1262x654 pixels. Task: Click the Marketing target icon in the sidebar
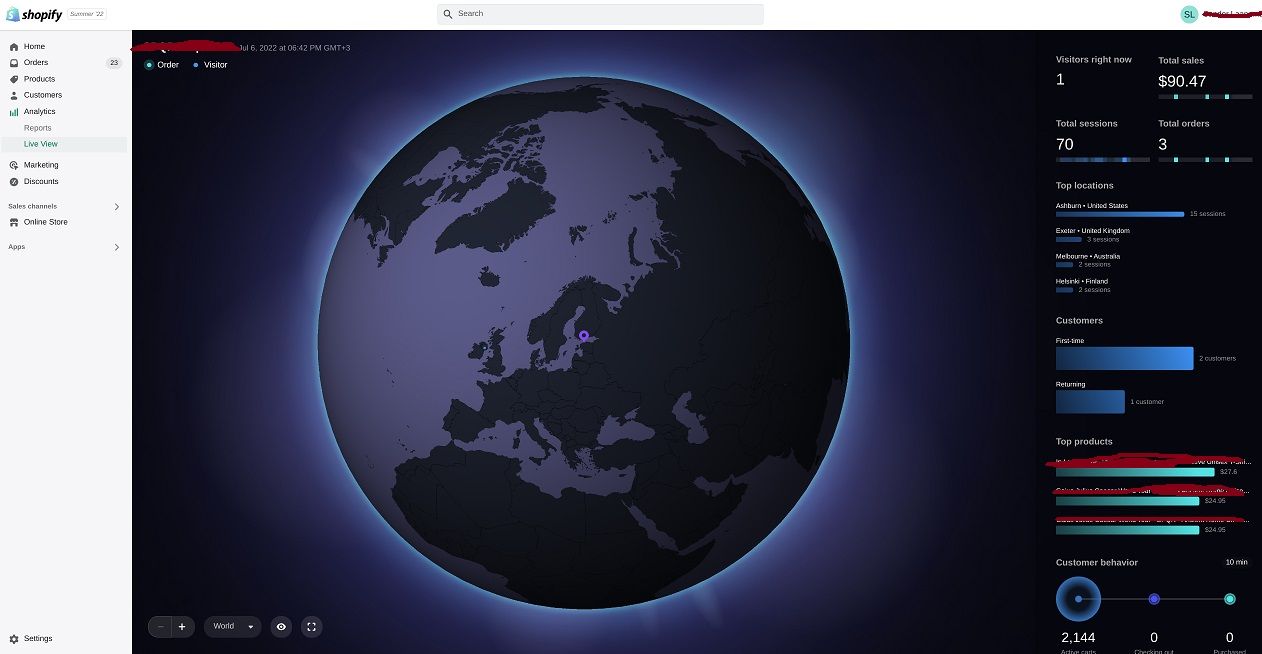pos(14,165)
